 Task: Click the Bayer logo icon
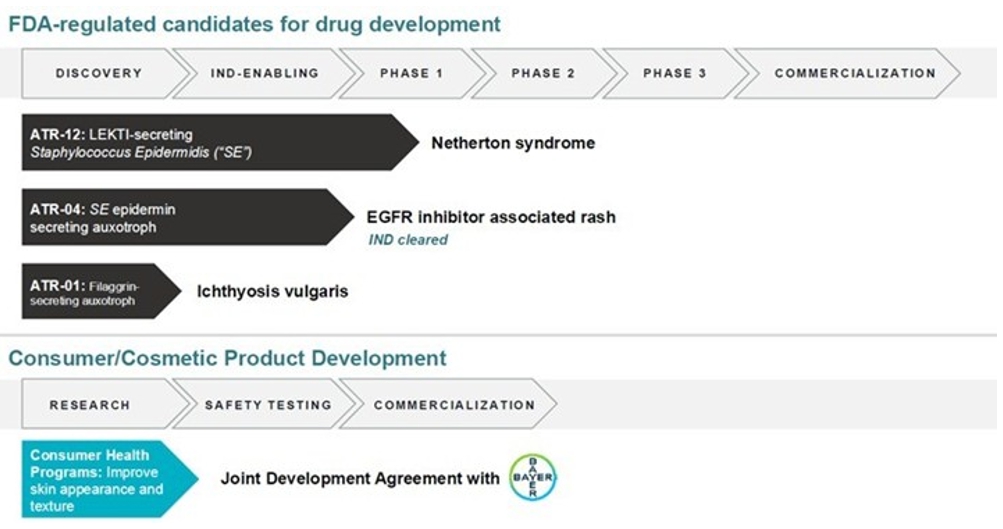(531, 478)
